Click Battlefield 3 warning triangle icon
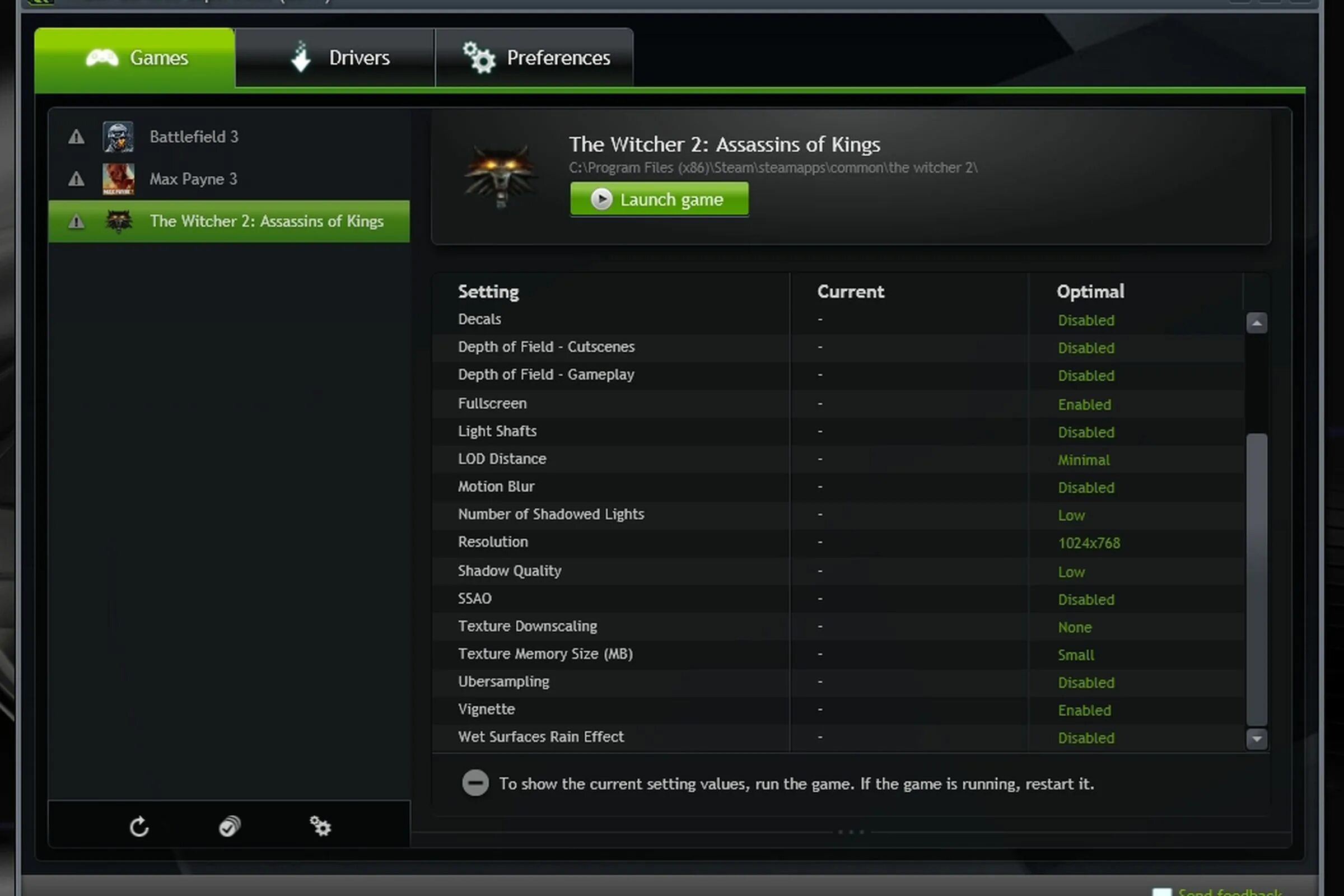This screenshot has height=896, width=1344. click(x=76, y=137)
